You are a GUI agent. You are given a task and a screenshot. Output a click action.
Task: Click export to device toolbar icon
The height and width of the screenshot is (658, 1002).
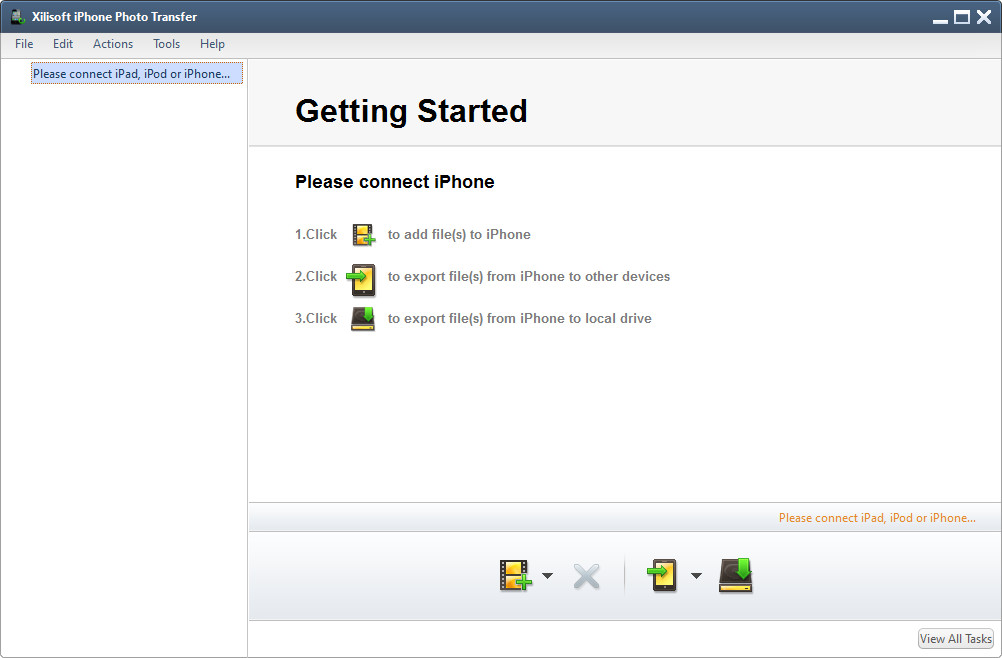tap(662, 575)
